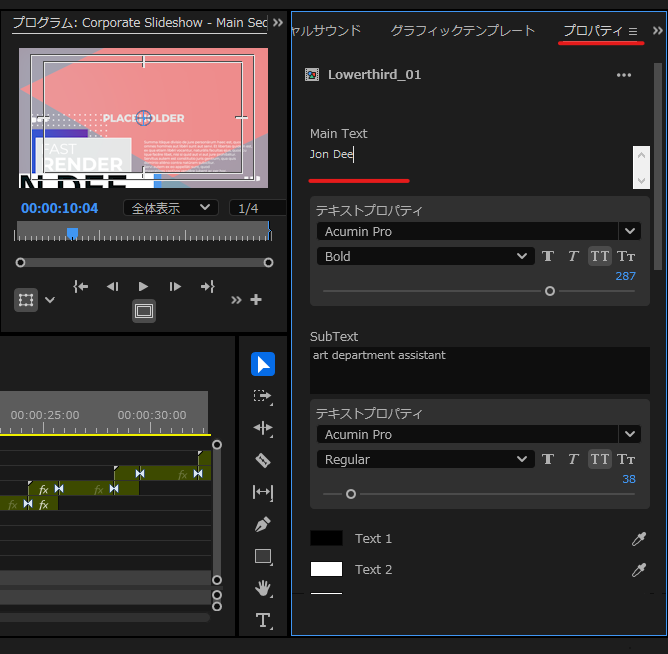Switch to the プロパティ tab
Image resolution: width=668 pixels, height=654 pixels.
[592, 31]
